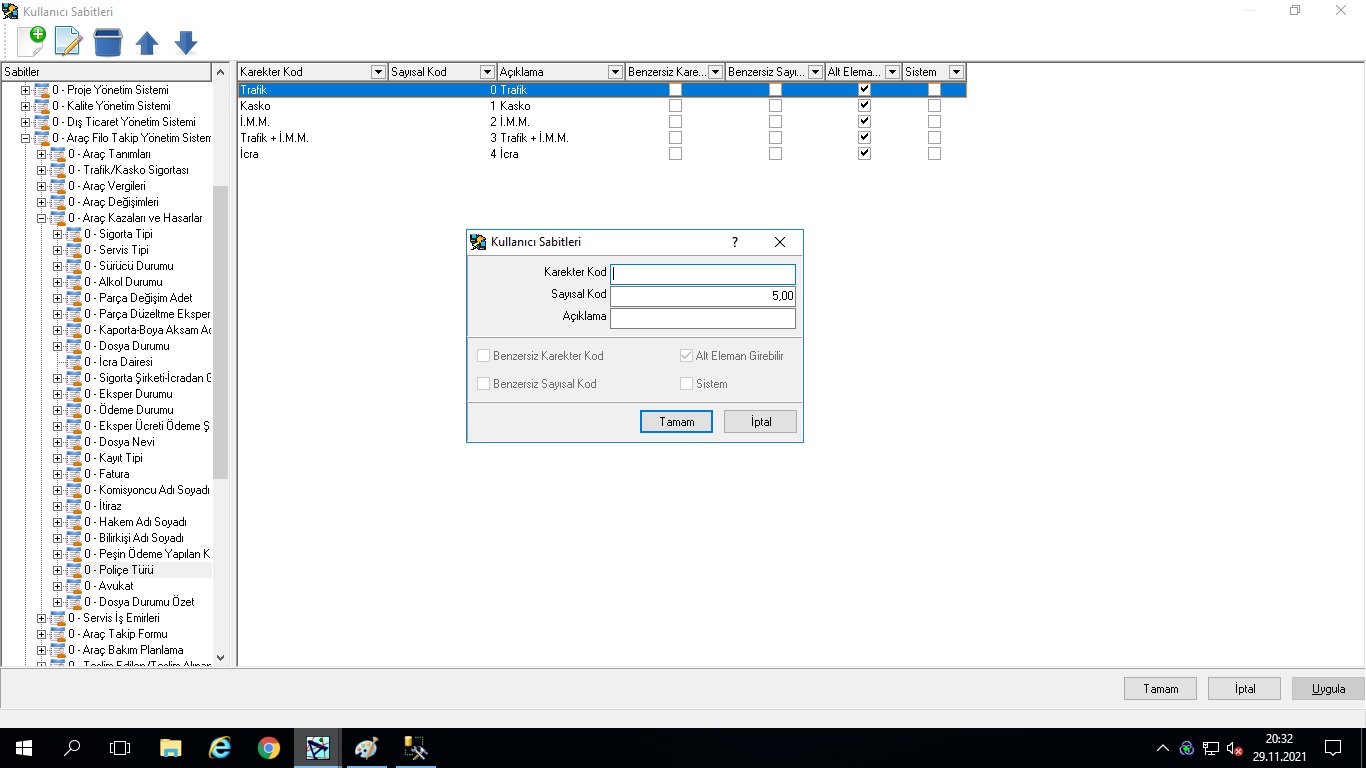Select Poliçe Türü in the tree
The height and width of the screenshot is (768, 1366).
tap(125, 570)
